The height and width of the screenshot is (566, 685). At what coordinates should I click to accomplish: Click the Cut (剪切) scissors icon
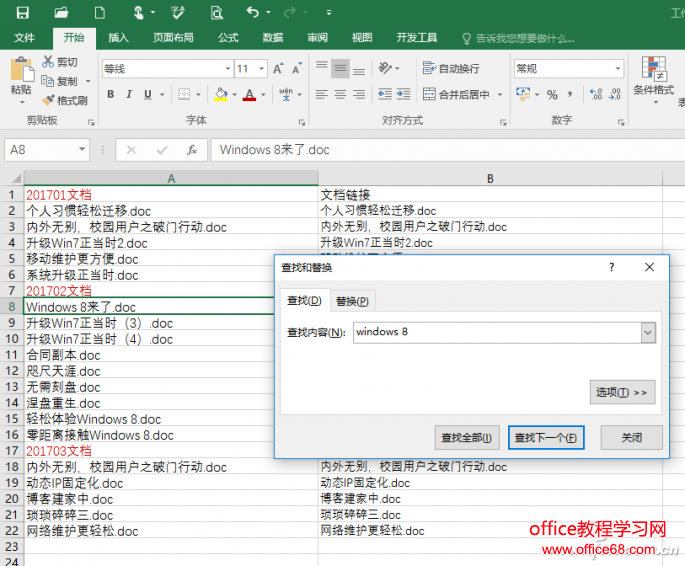(x=60, y=62)
